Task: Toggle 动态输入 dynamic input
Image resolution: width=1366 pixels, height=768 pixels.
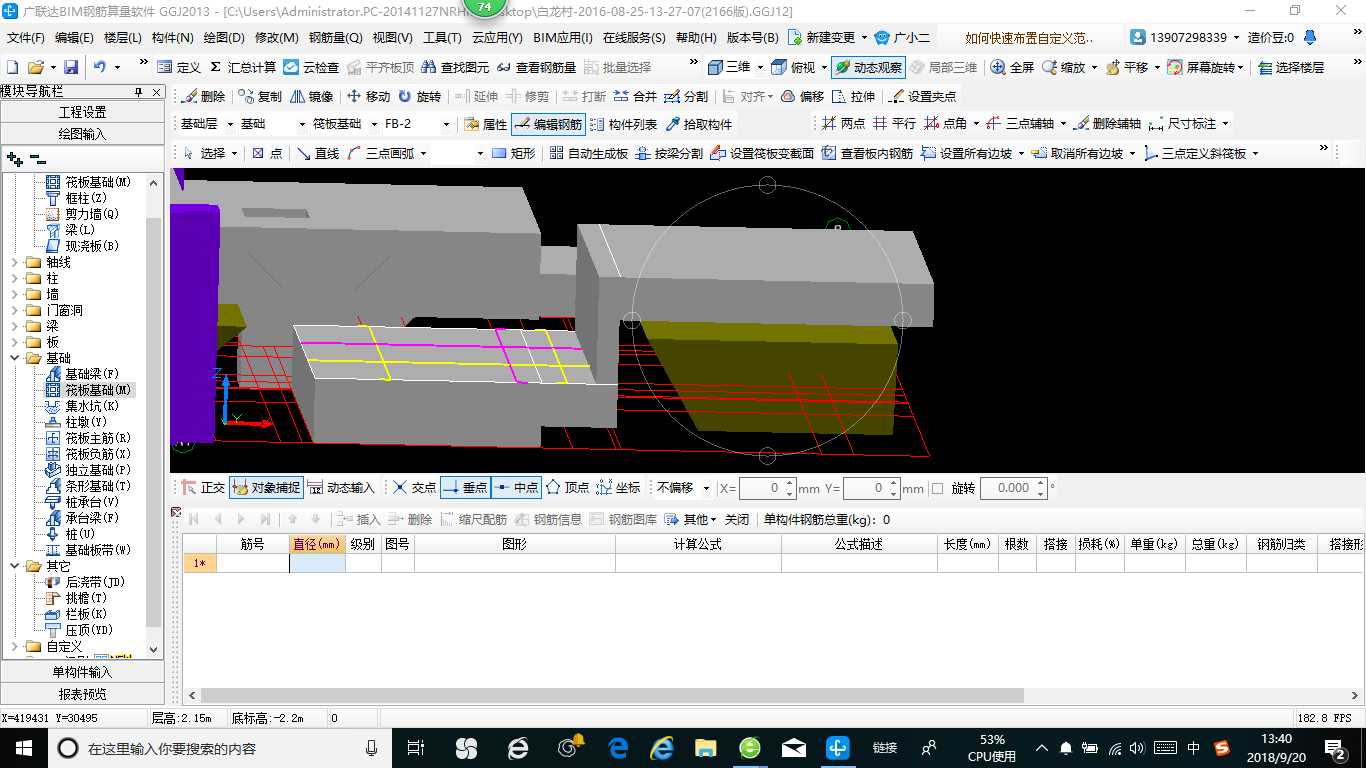Action: point(341,488)
